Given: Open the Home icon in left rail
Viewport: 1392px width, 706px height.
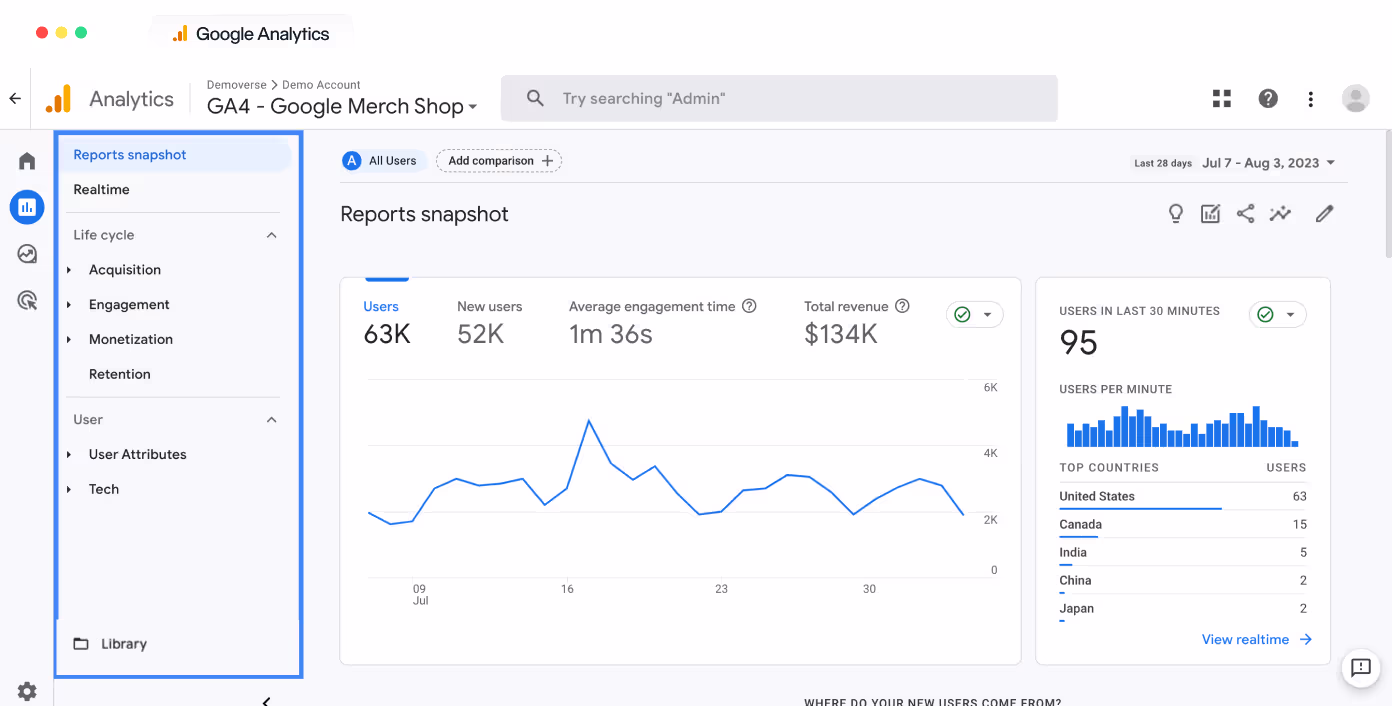Looking at the screenshot, I should tap(27, 161).
